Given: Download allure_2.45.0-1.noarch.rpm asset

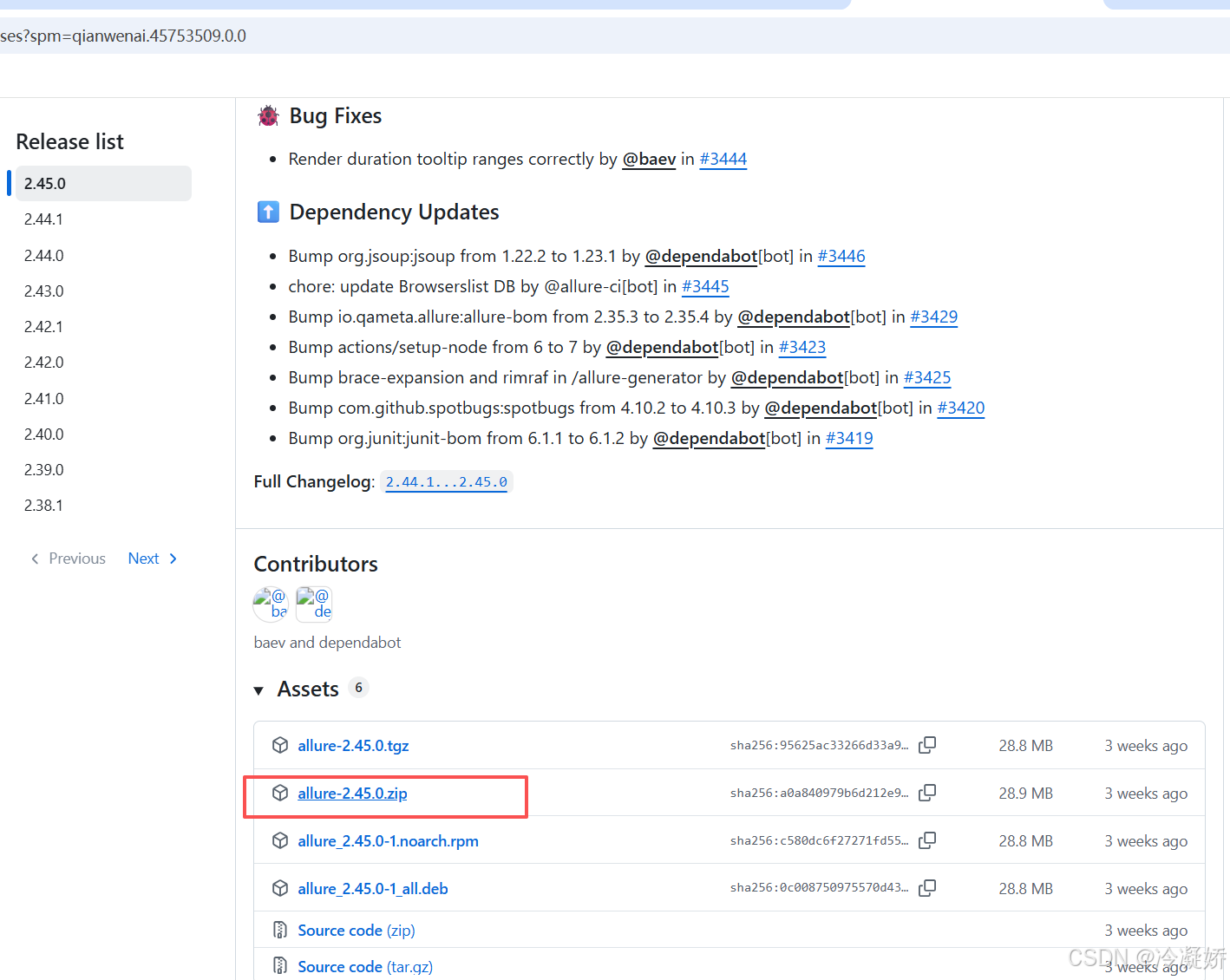Looking at the screenshot, I should 388,840.
